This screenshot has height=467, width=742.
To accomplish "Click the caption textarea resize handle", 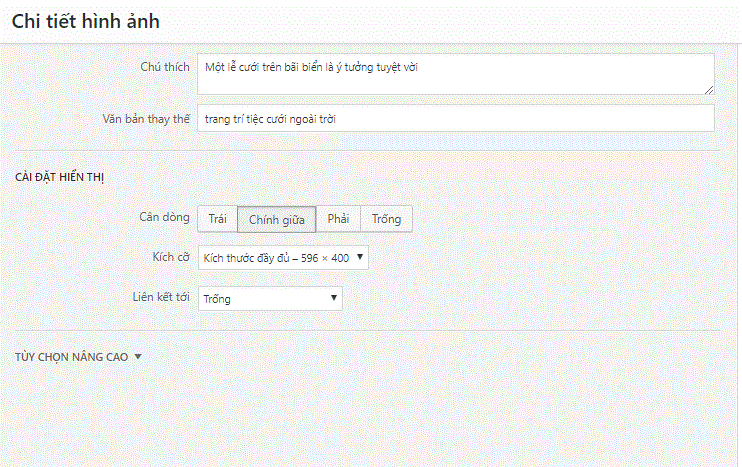I will coord(709,90).
